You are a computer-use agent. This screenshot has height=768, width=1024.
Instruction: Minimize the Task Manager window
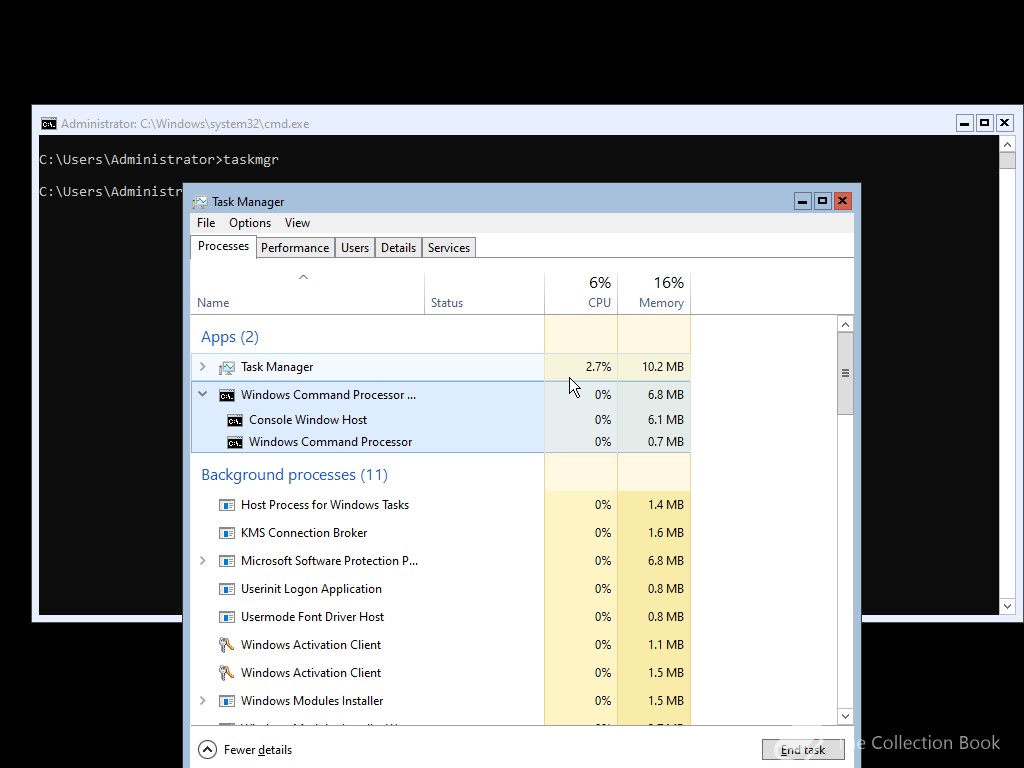coord(803,201)
